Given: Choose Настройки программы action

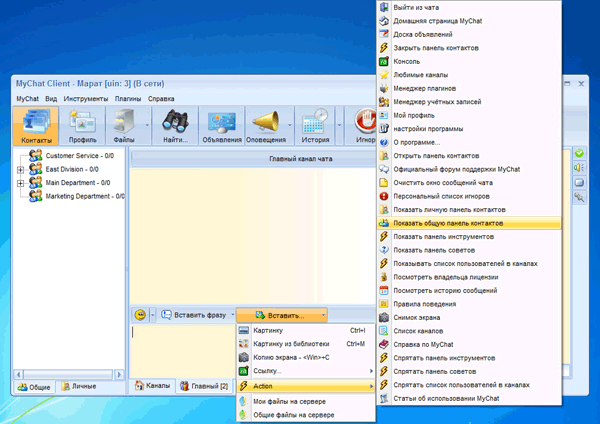Looking at the screenshot, I should (x=469, y=129).
